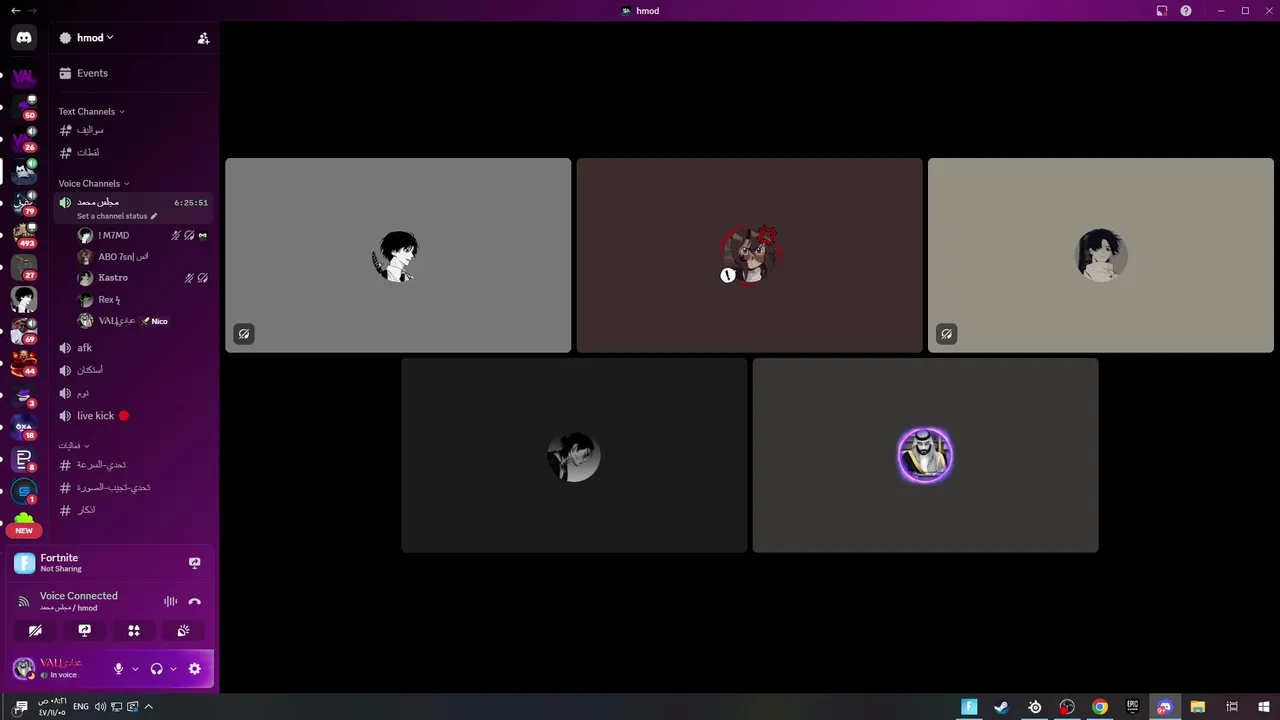1280x720 pixels.
Task: Open the Fortnite activity entry
Action: click(x=60, y=563)
